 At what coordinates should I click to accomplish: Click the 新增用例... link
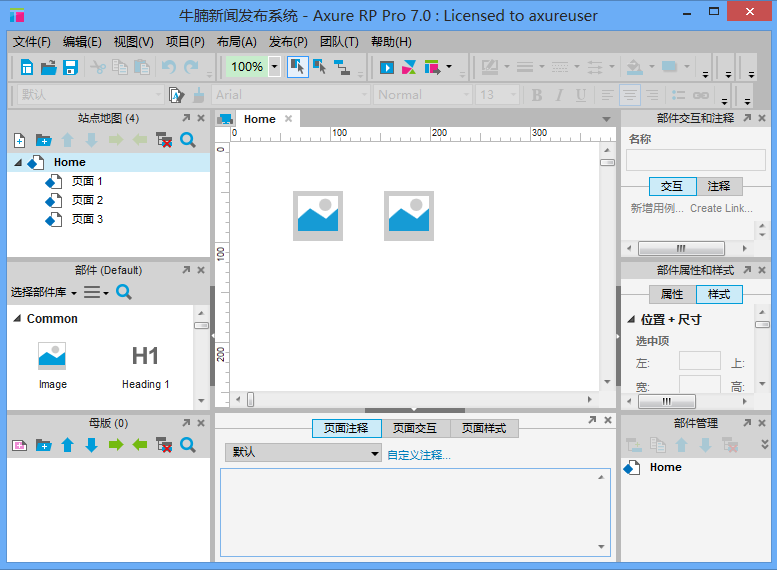pos(657,208)
